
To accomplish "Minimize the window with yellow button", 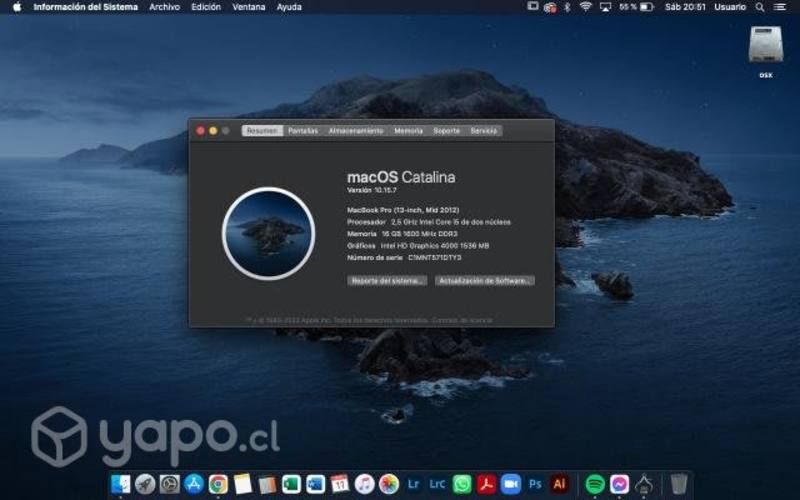I will [213, 131].
